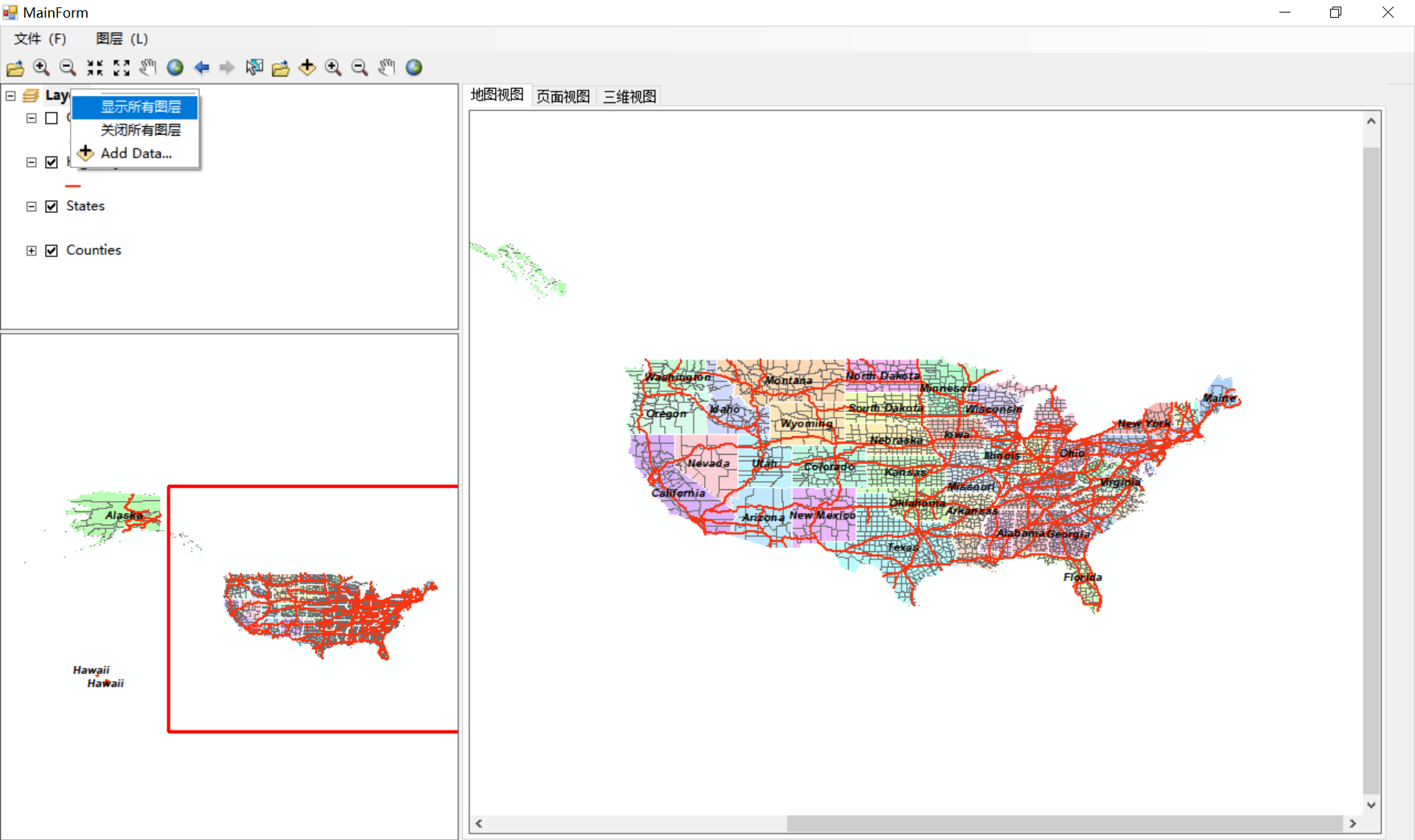The height and width of the screenshot is (840, 1415).
Task: Toggle the Counties layer checkbox
Action: click(x=52, y=251)
